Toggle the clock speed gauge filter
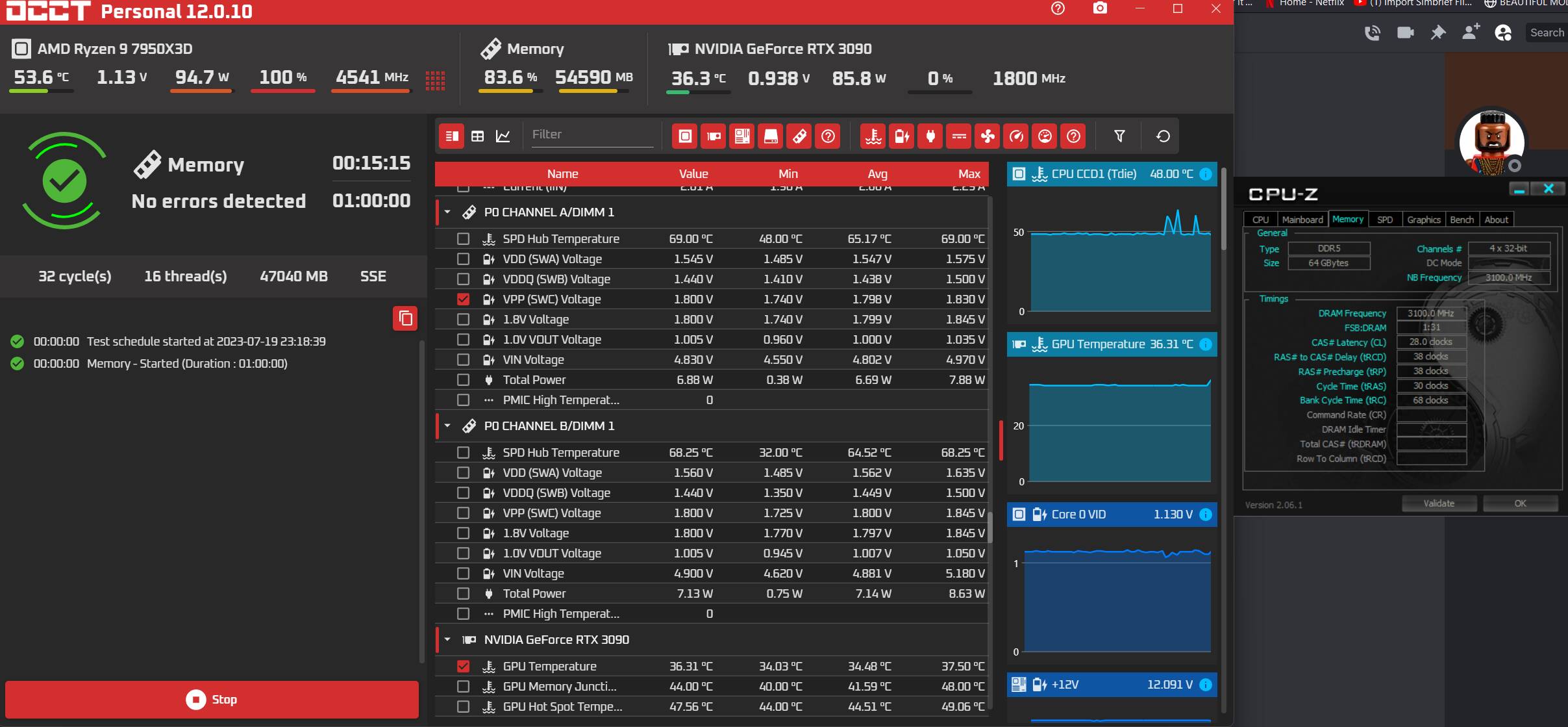Screen dimensions: 1568x727 [1016, 136]
